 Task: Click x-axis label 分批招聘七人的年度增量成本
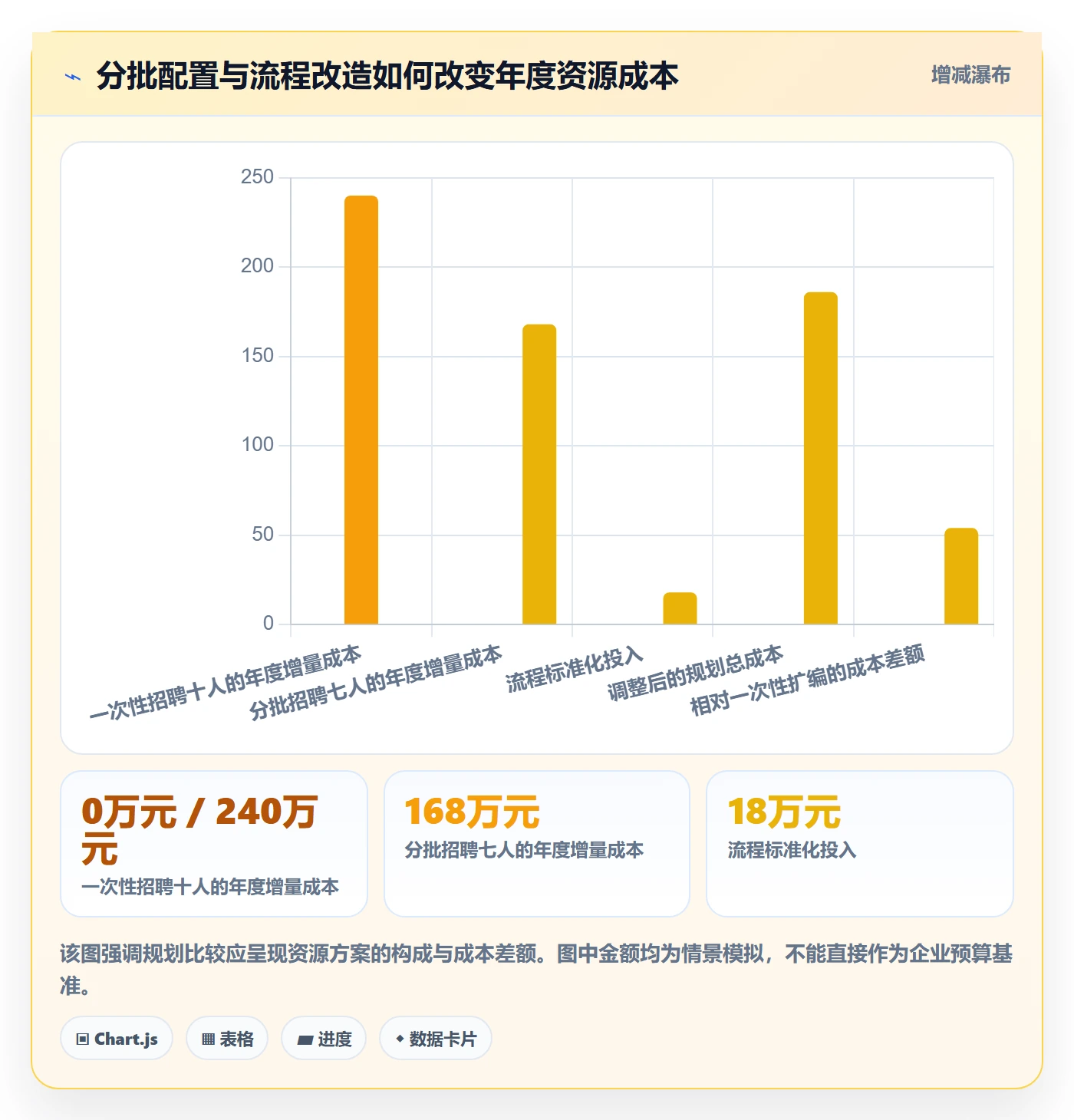point(375,682)
